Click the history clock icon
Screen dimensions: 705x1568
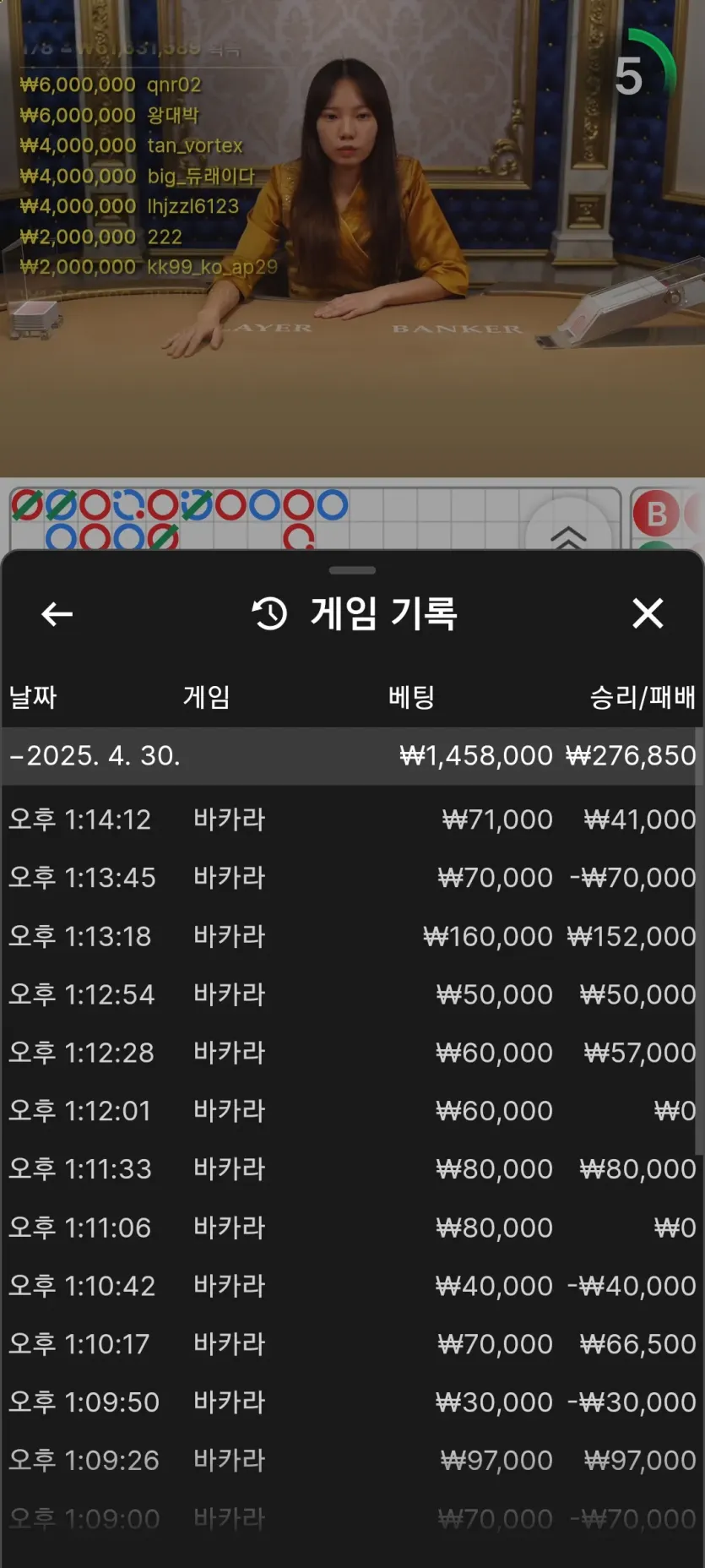[x=270, y=614]
